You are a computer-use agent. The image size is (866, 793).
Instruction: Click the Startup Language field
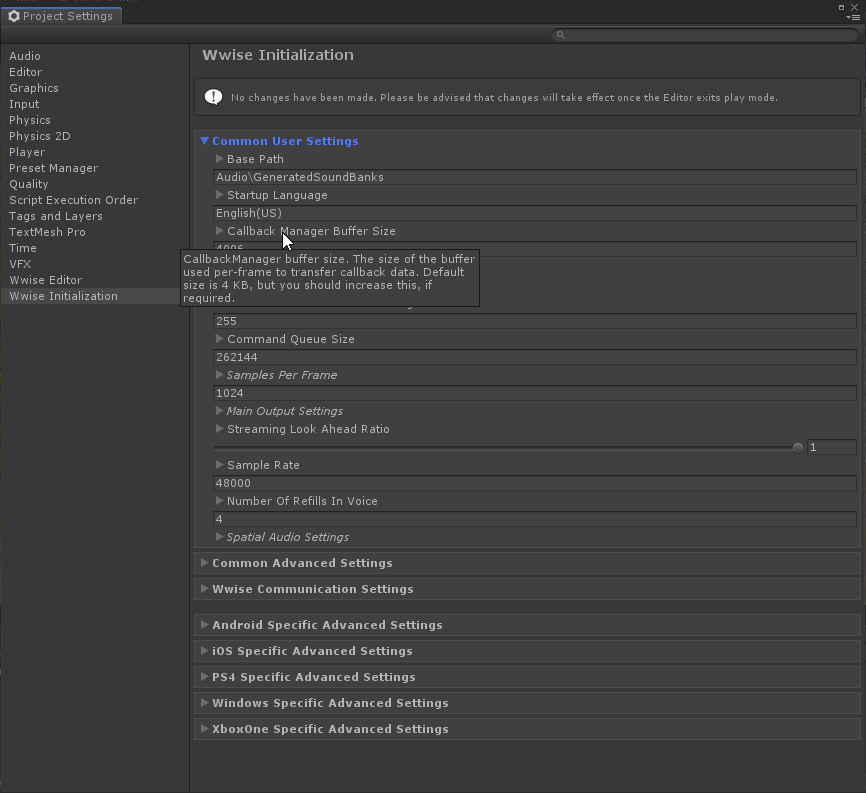(535, 213)
